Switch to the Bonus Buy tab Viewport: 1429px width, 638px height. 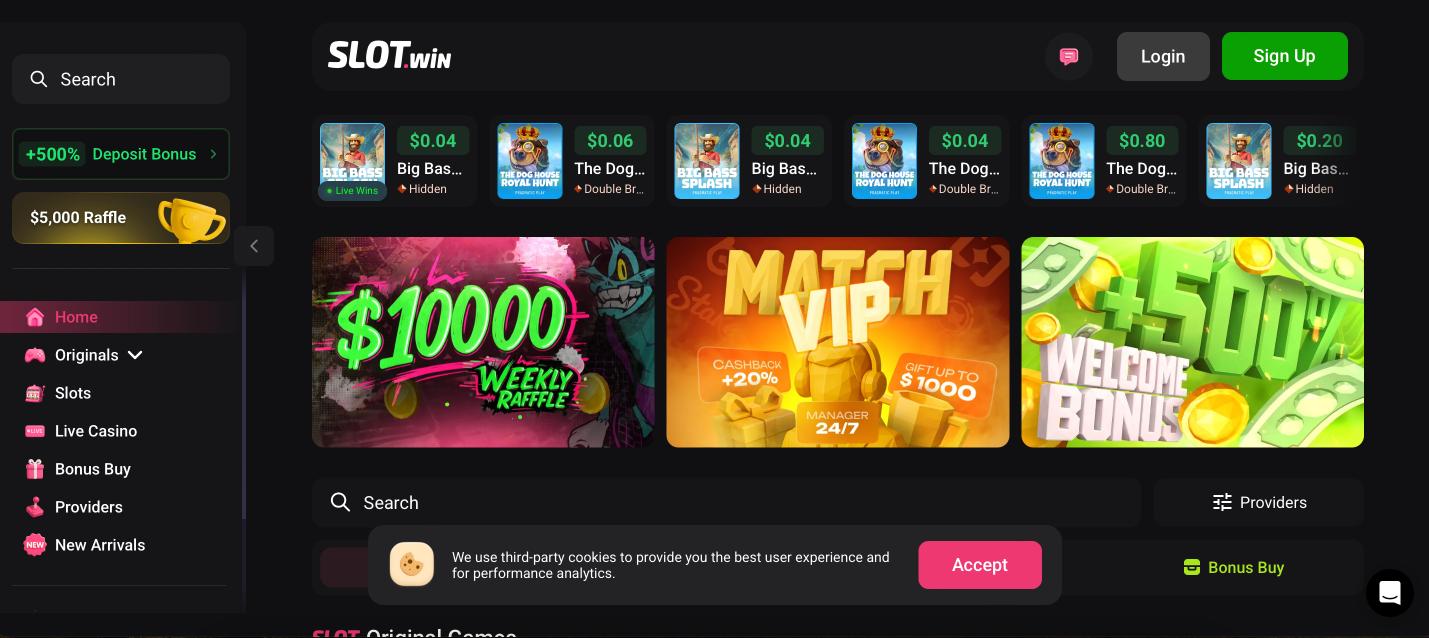1233,567
